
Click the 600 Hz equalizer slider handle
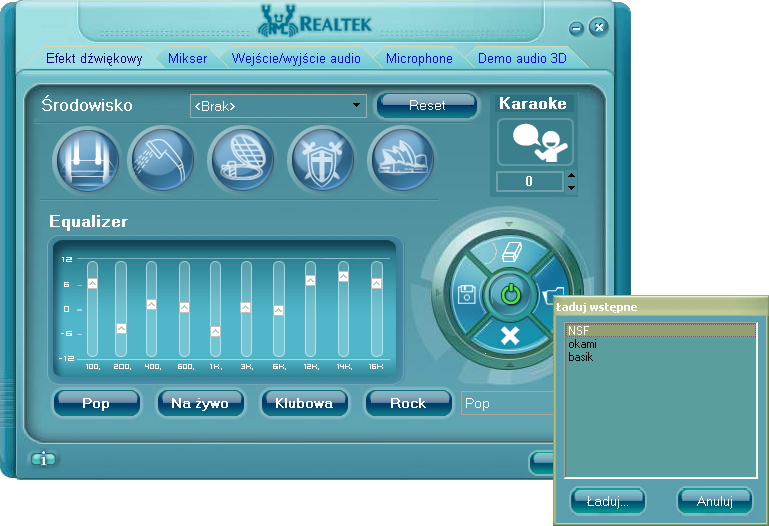(184, 307)
